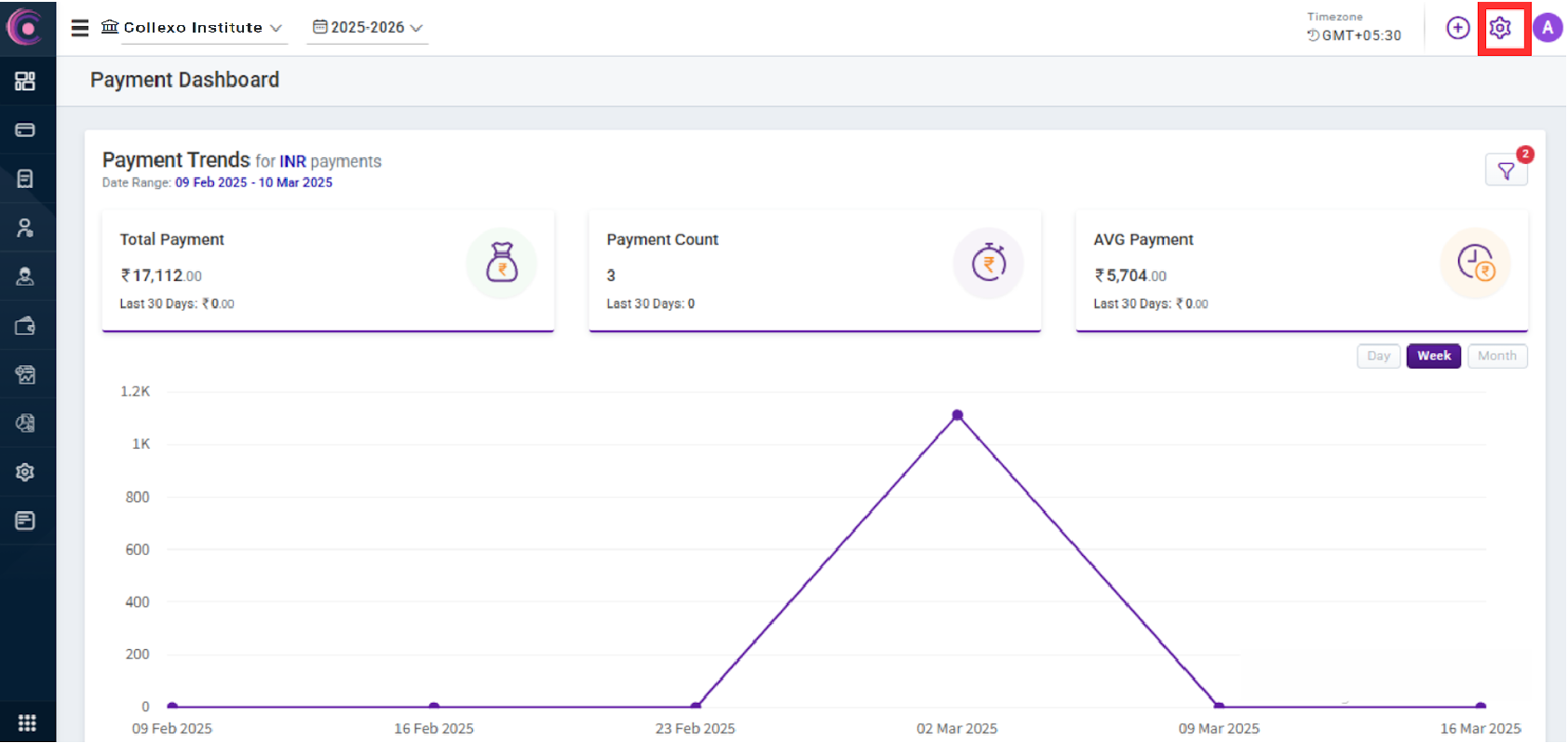
Task: Switch chart to Week view
Action: (1433, 356)
